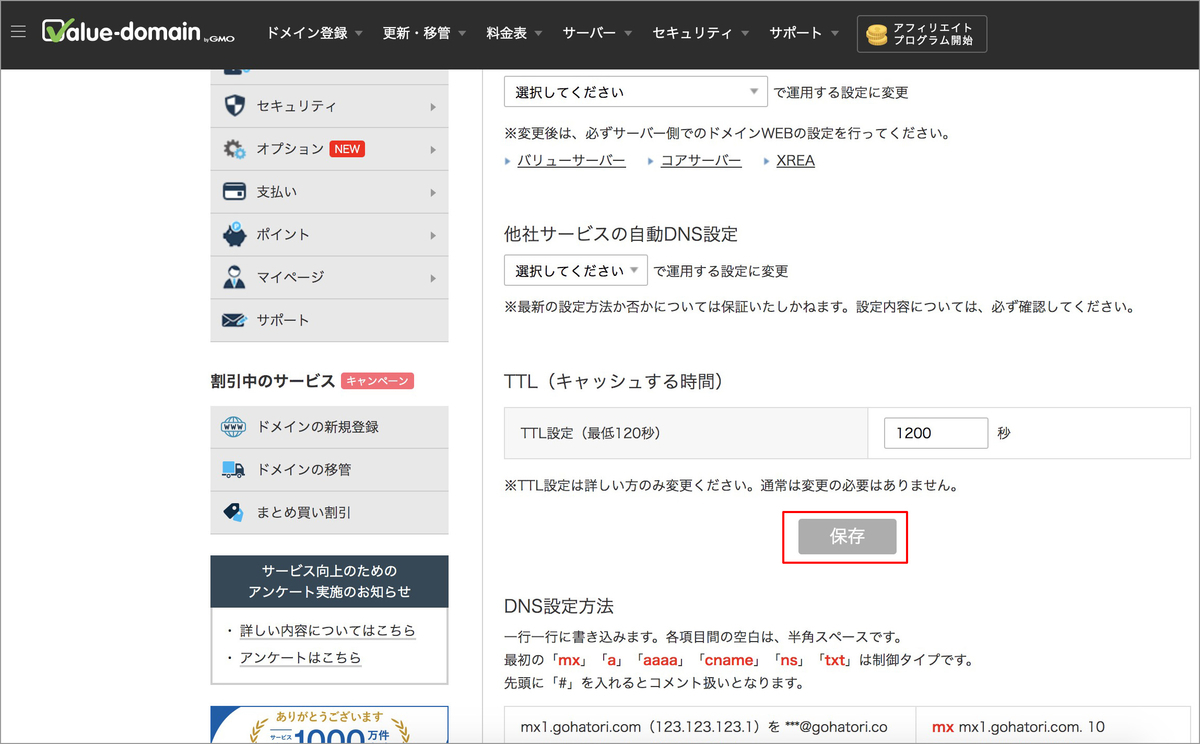Click the affiliate program coins icon

coord(877,35)
